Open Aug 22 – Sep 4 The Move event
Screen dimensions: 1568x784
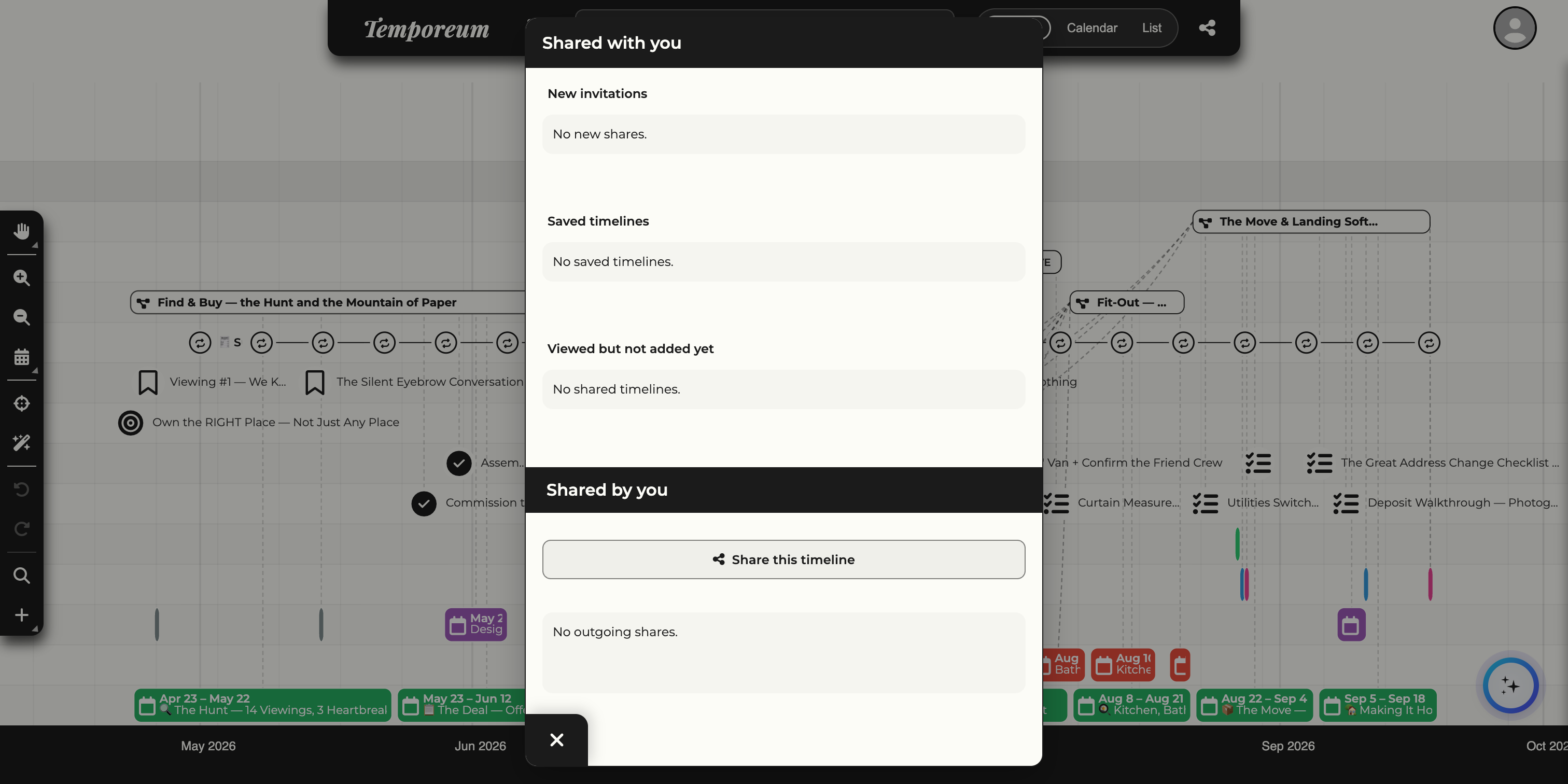[x=1254, y=705]
